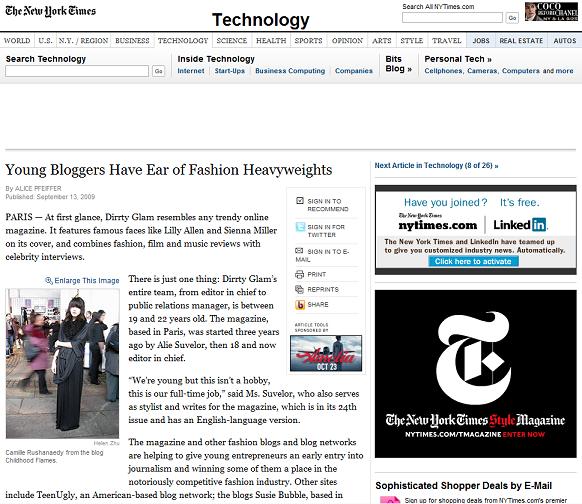Viewport: 582px width, 504px height.
Task: Click the printer icon beside Print
Action: 299,275
